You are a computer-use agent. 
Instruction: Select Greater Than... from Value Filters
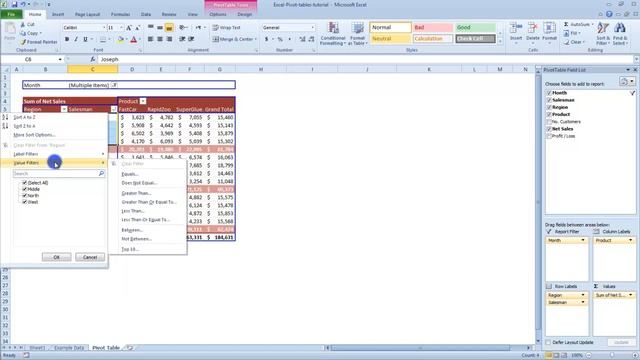pyautogui.click(x=136, y=193)
